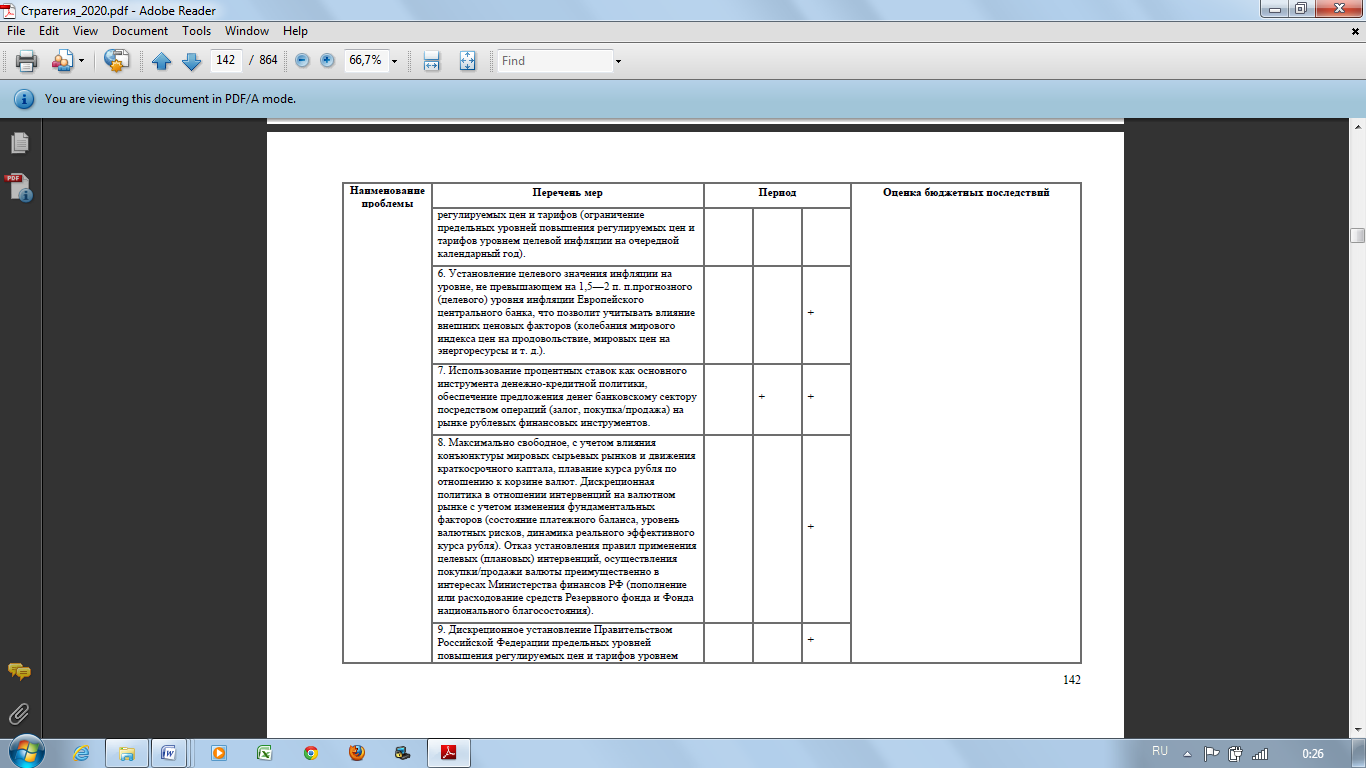Screen dimensions: 1366x768
Task: Click the table header 'Перечень мер'
Action: coord(567,192)
